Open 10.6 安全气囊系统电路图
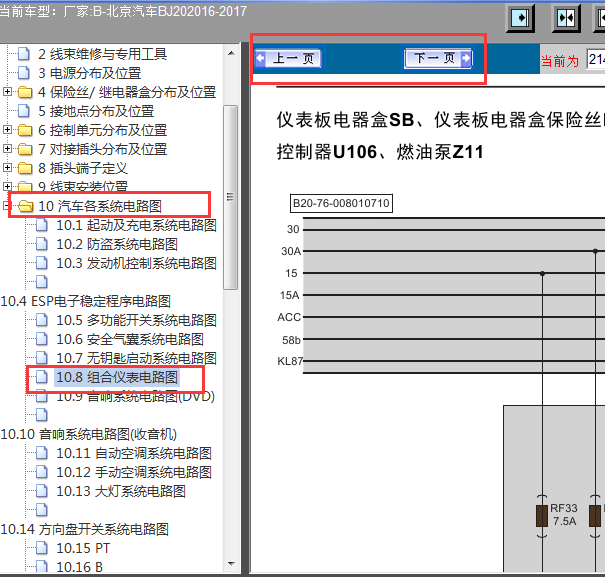Viewport: 605px width, 577px height. coord(130,339)
